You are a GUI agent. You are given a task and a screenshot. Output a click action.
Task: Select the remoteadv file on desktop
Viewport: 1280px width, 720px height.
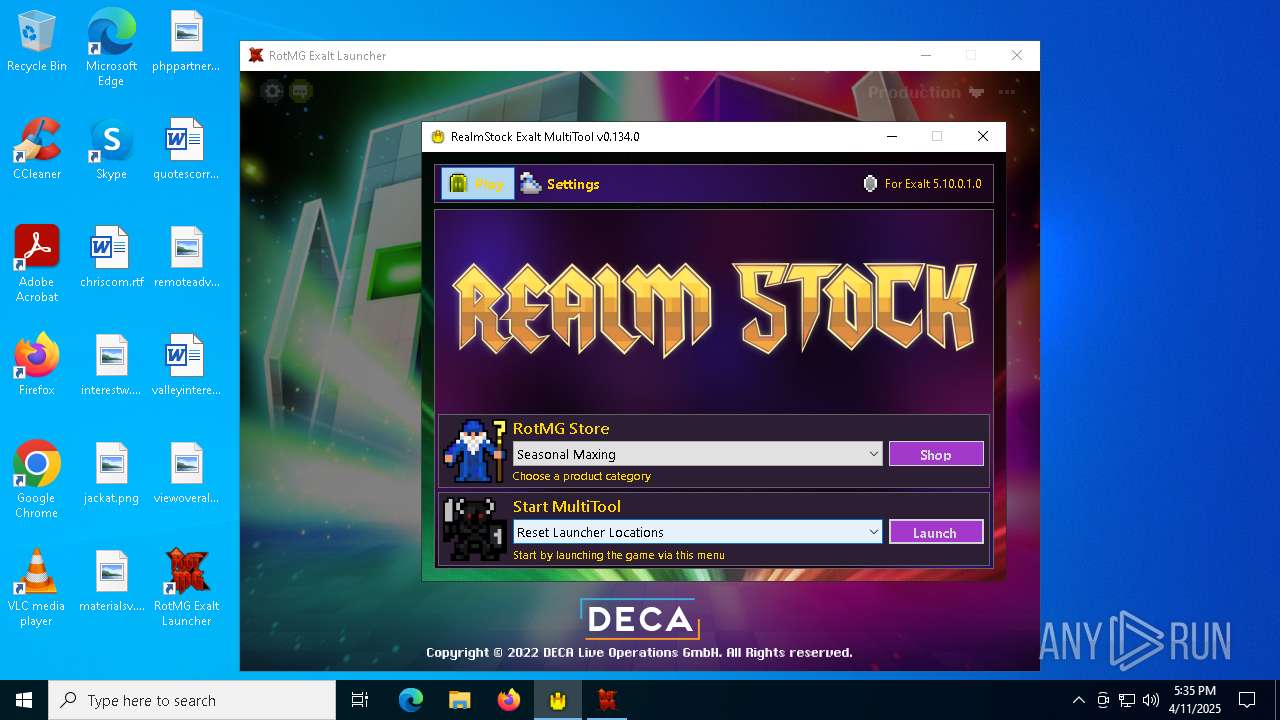tap(186, 258)
